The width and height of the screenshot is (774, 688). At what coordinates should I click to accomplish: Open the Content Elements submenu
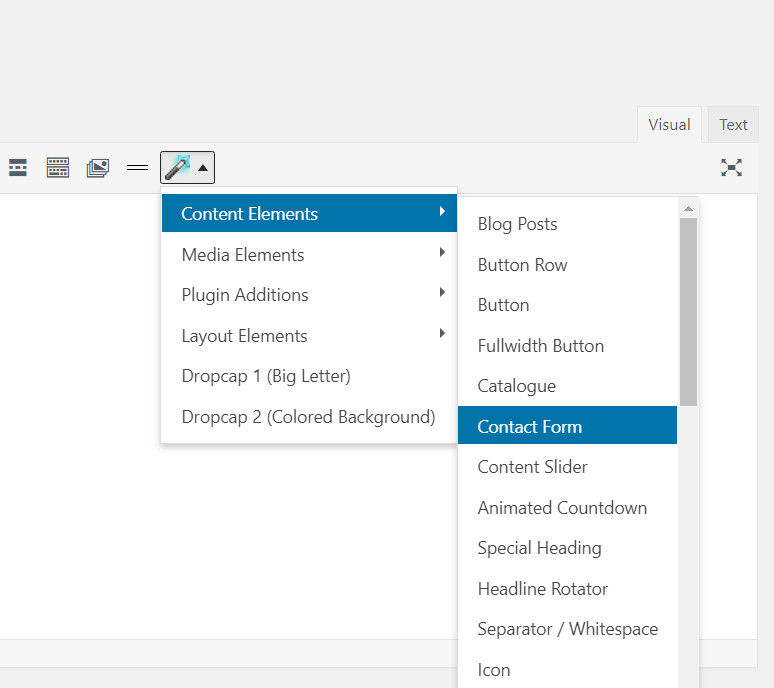pyautogui.click(x=310, y=213)
